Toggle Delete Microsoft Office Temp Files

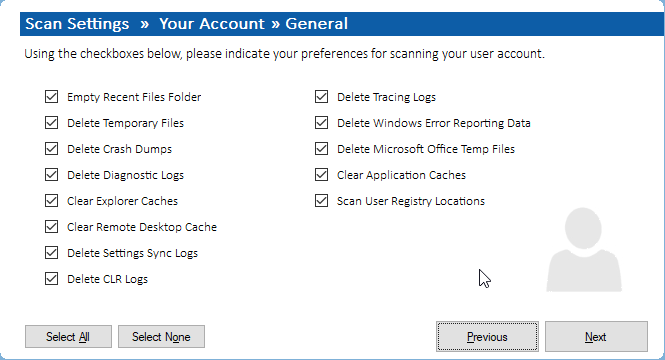tap(321, 149)
